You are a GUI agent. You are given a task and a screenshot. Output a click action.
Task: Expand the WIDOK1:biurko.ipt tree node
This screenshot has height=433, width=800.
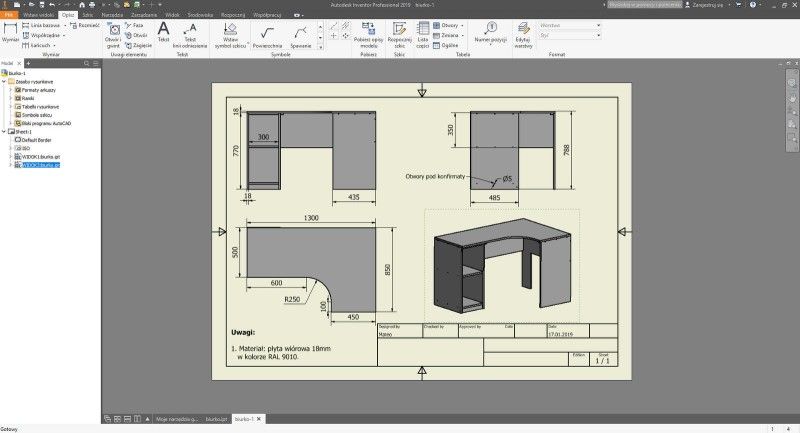[x=11, y=157]
